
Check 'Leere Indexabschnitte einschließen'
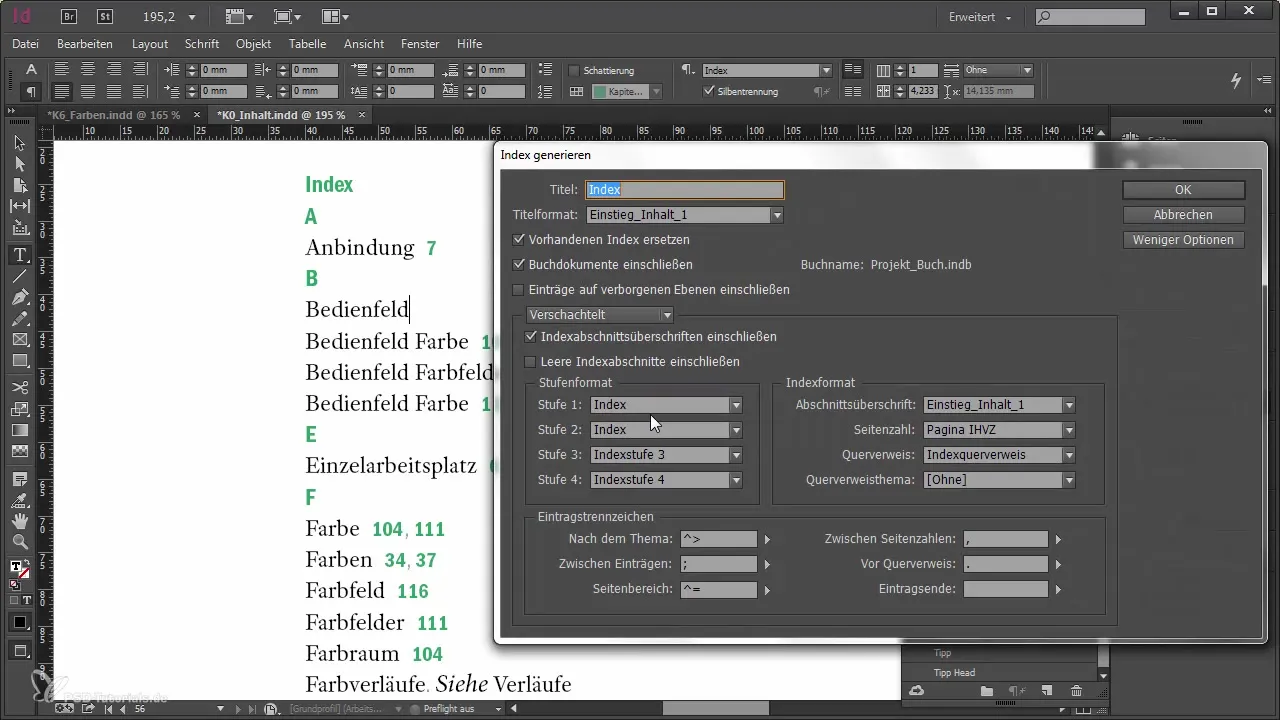(530, 362)
